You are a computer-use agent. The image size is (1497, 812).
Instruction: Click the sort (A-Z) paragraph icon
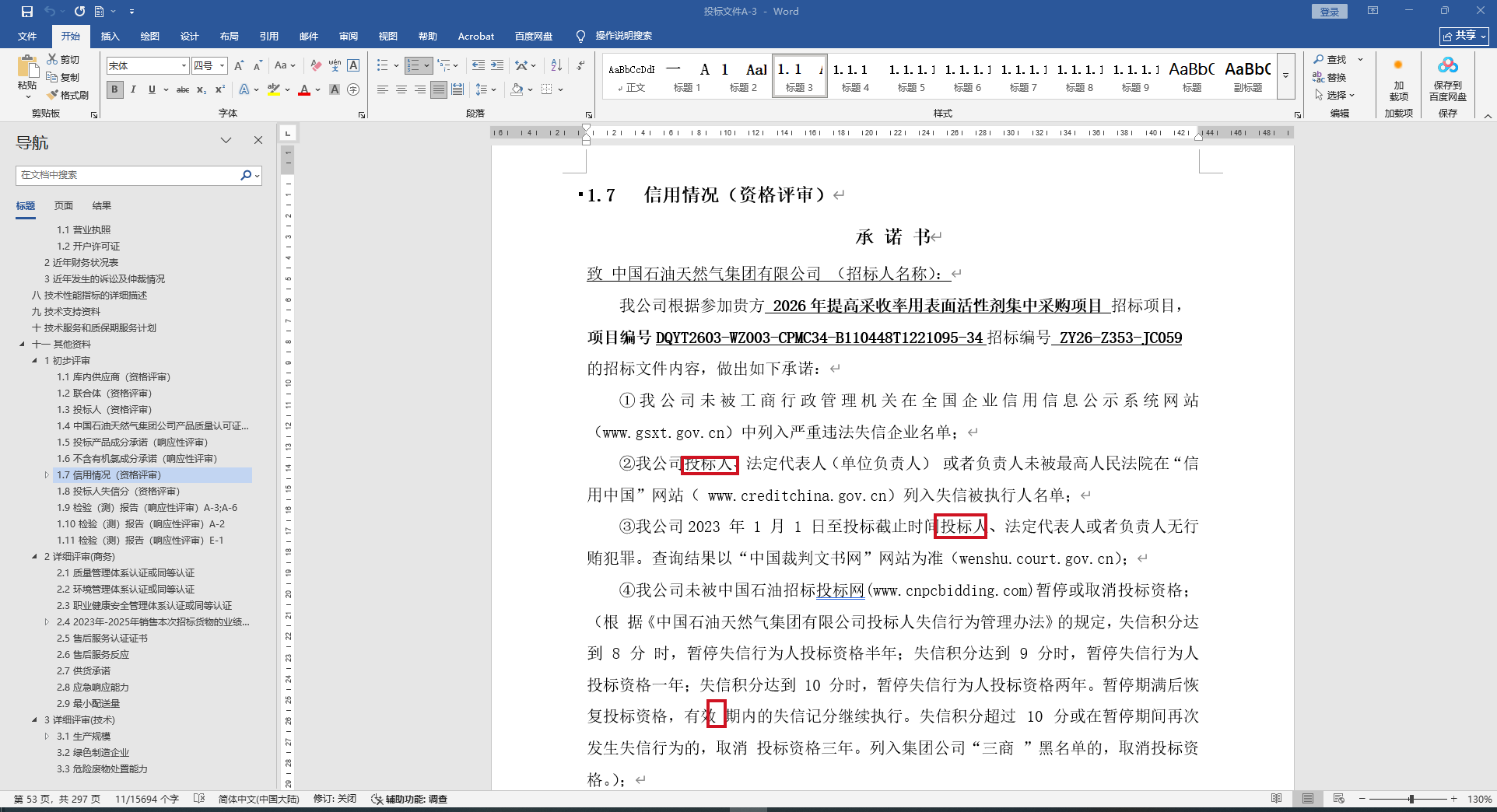(x=556, y=66)
